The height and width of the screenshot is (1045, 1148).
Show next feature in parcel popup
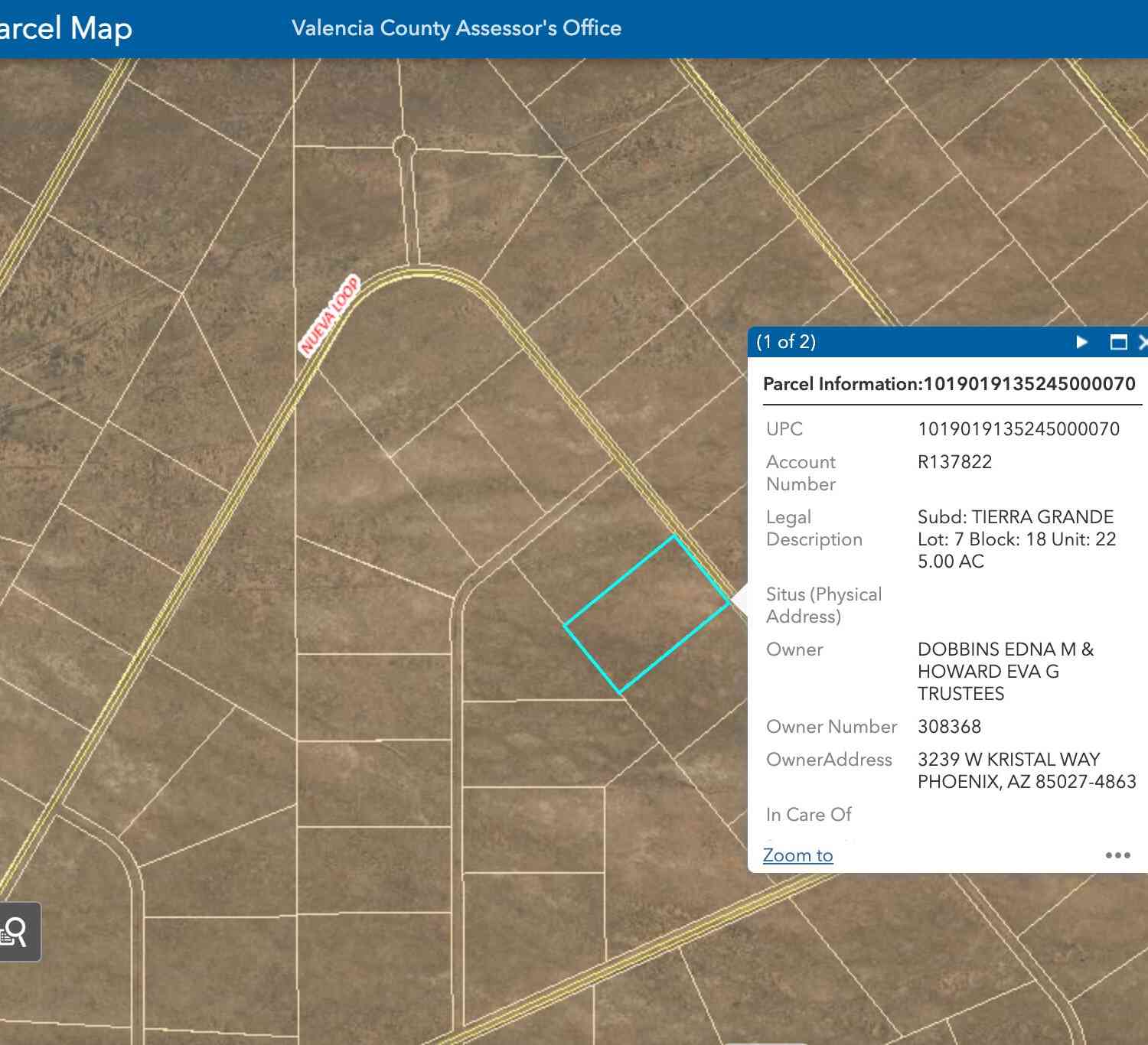[1081, 342]
